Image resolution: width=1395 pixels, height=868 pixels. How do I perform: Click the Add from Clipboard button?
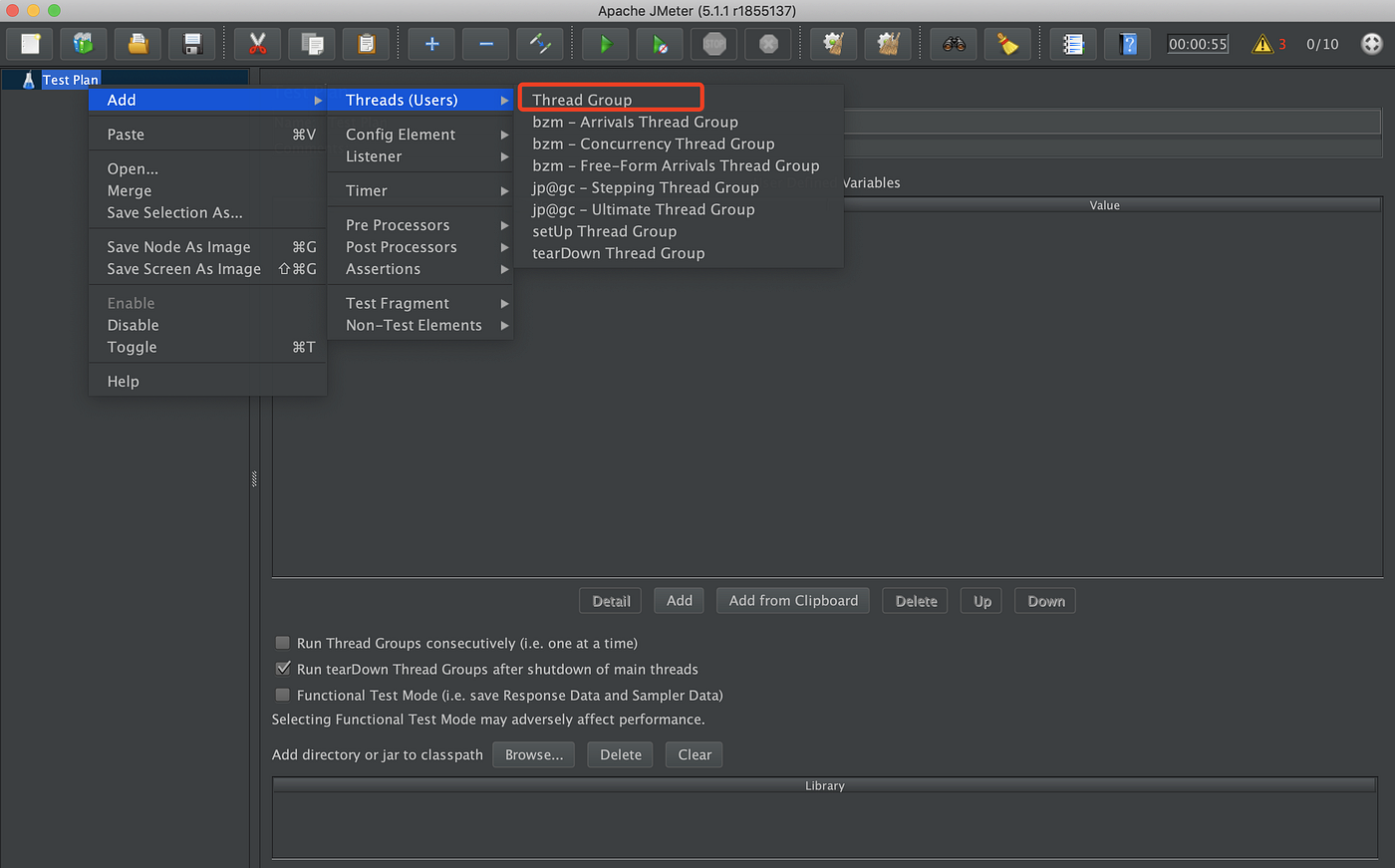(792, 600)
